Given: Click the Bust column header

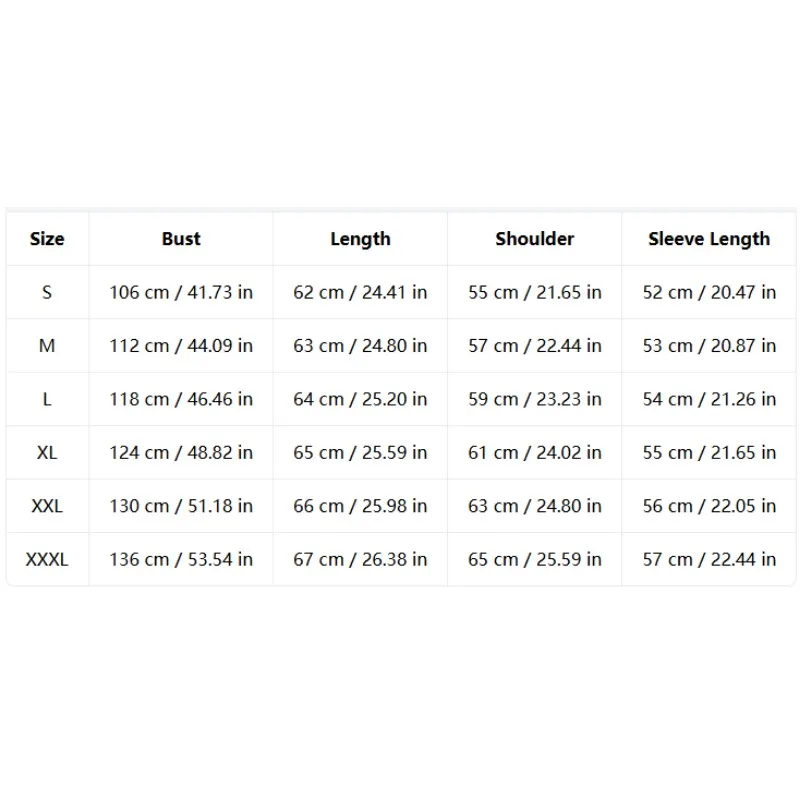Looking at the screenshot, I should click(x=181, y=239).
